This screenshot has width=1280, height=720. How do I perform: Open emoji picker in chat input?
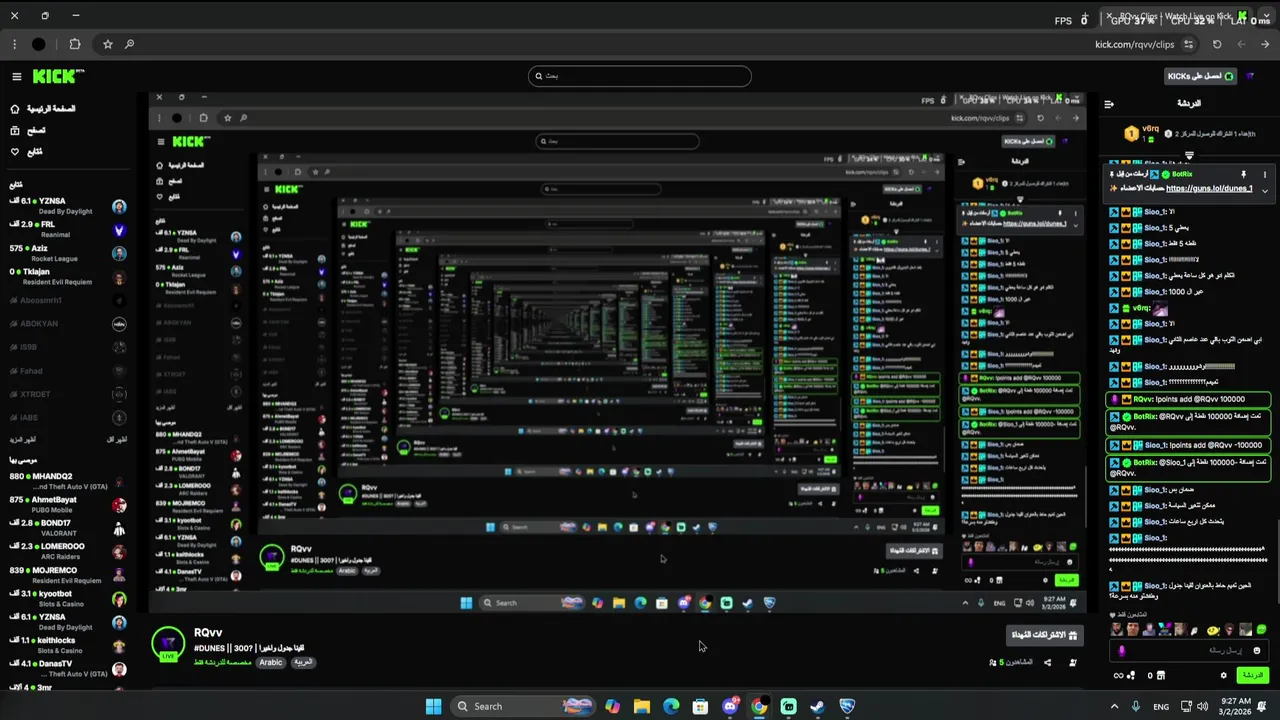pos(1257,651)
